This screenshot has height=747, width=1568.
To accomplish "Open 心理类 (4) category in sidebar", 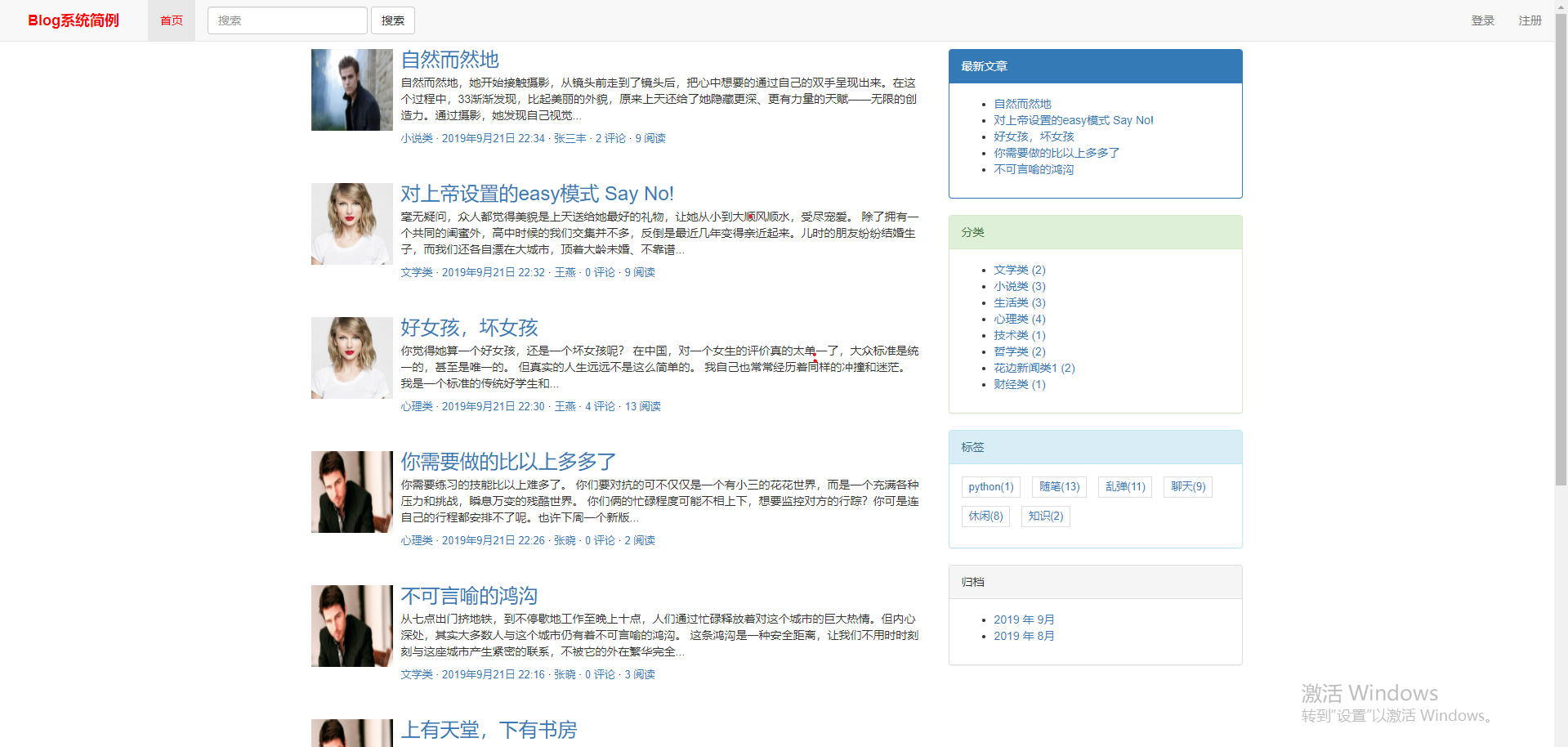I will pyautogui.click(x=1020, y=319).
